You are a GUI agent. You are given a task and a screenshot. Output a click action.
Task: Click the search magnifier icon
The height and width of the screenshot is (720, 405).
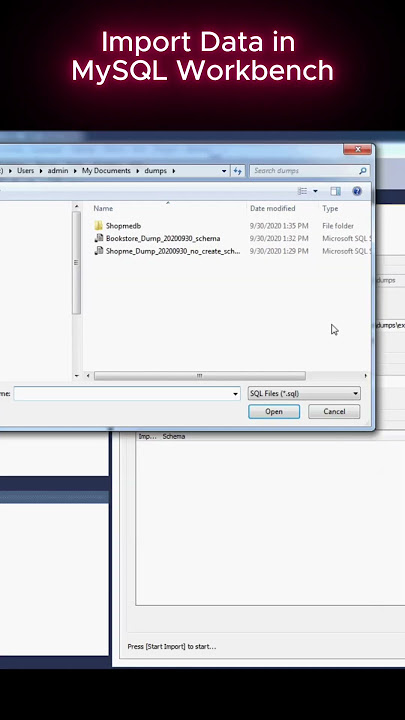tap(362, 171)
